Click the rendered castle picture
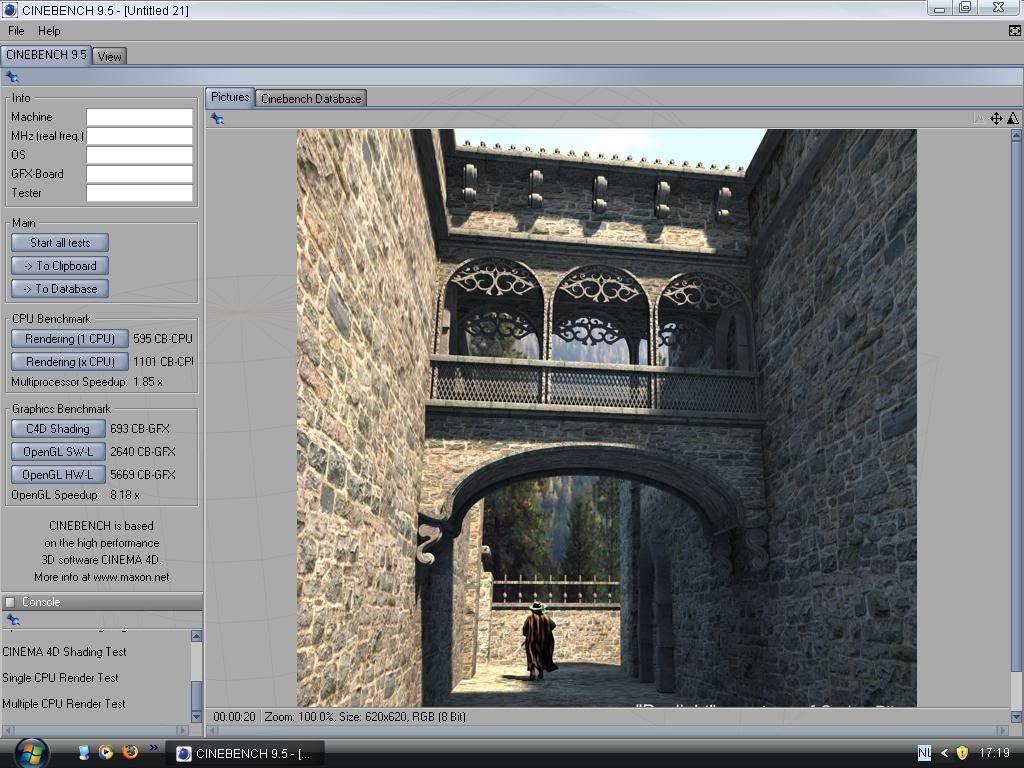This screenshot has width=1024, height=768. pyautogui.click(x=607, y=418)
